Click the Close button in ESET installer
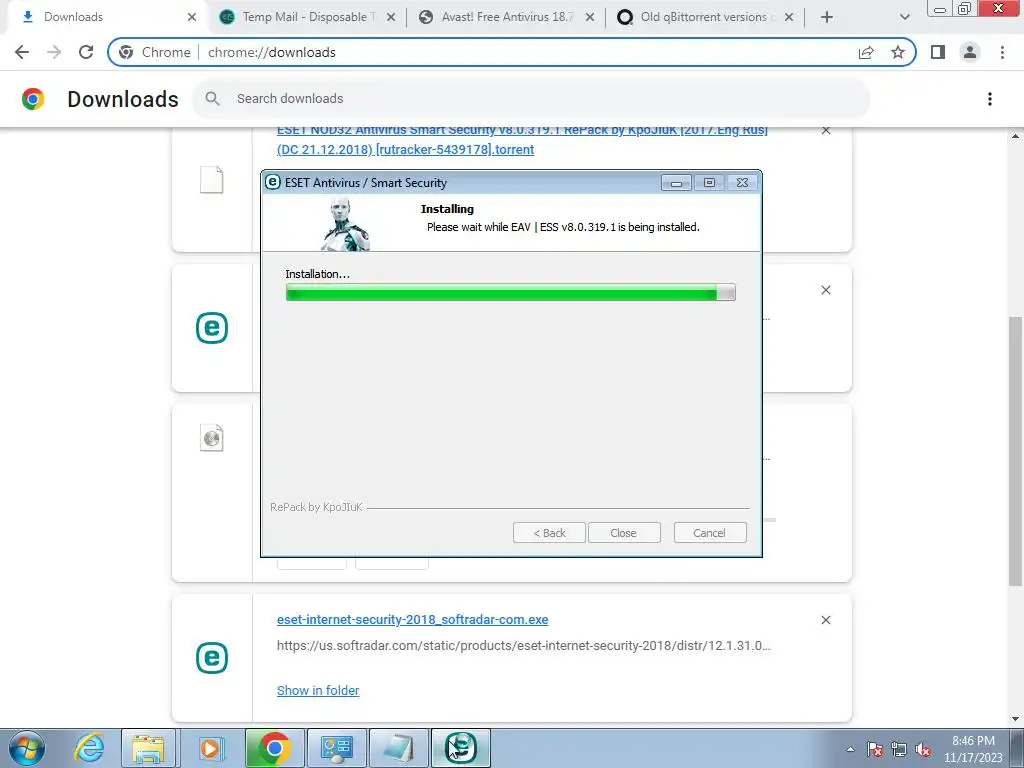This screenshot has width=1024, height=768. point(624,533)
